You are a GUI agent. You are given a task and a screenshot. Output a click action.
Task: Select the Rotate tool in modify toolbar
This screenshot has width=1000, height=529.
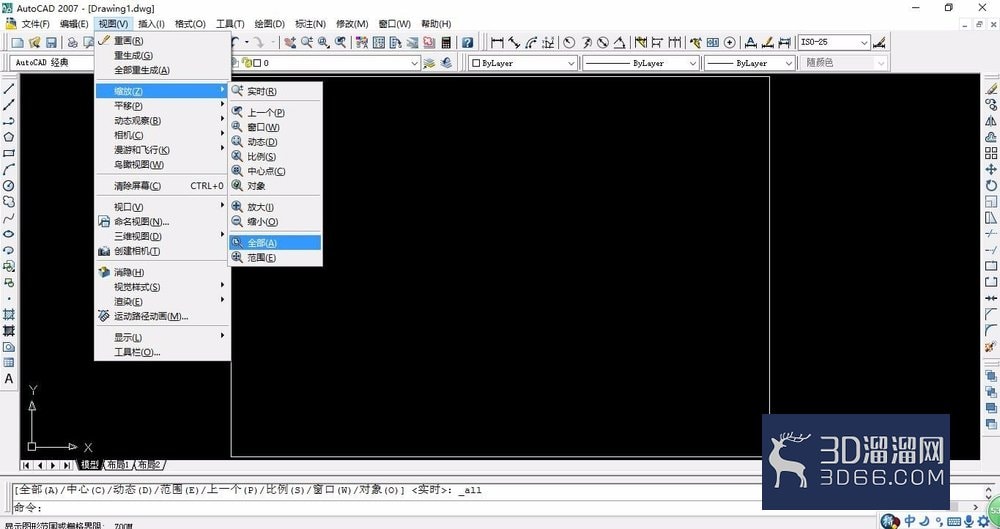tap(990, 186)
